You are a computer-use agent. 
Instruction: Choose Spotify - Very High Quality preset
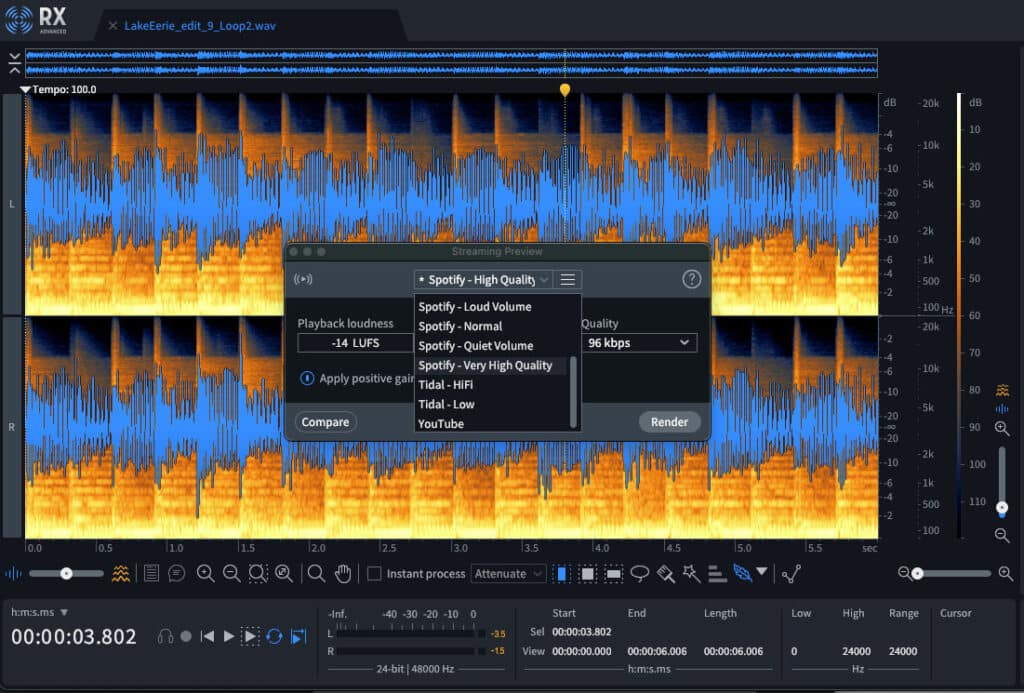(485, 365)
